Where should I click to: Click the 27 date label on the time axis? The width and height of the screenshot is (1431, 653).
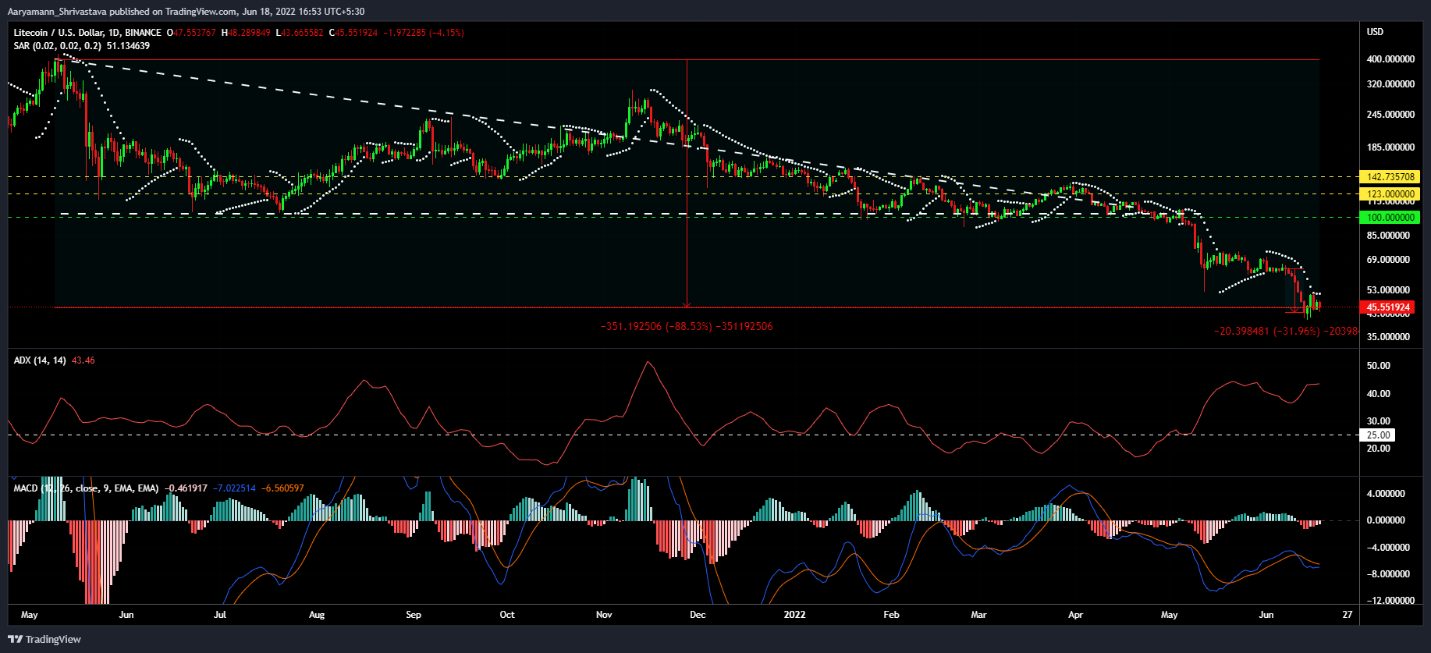pos(1349,614)
